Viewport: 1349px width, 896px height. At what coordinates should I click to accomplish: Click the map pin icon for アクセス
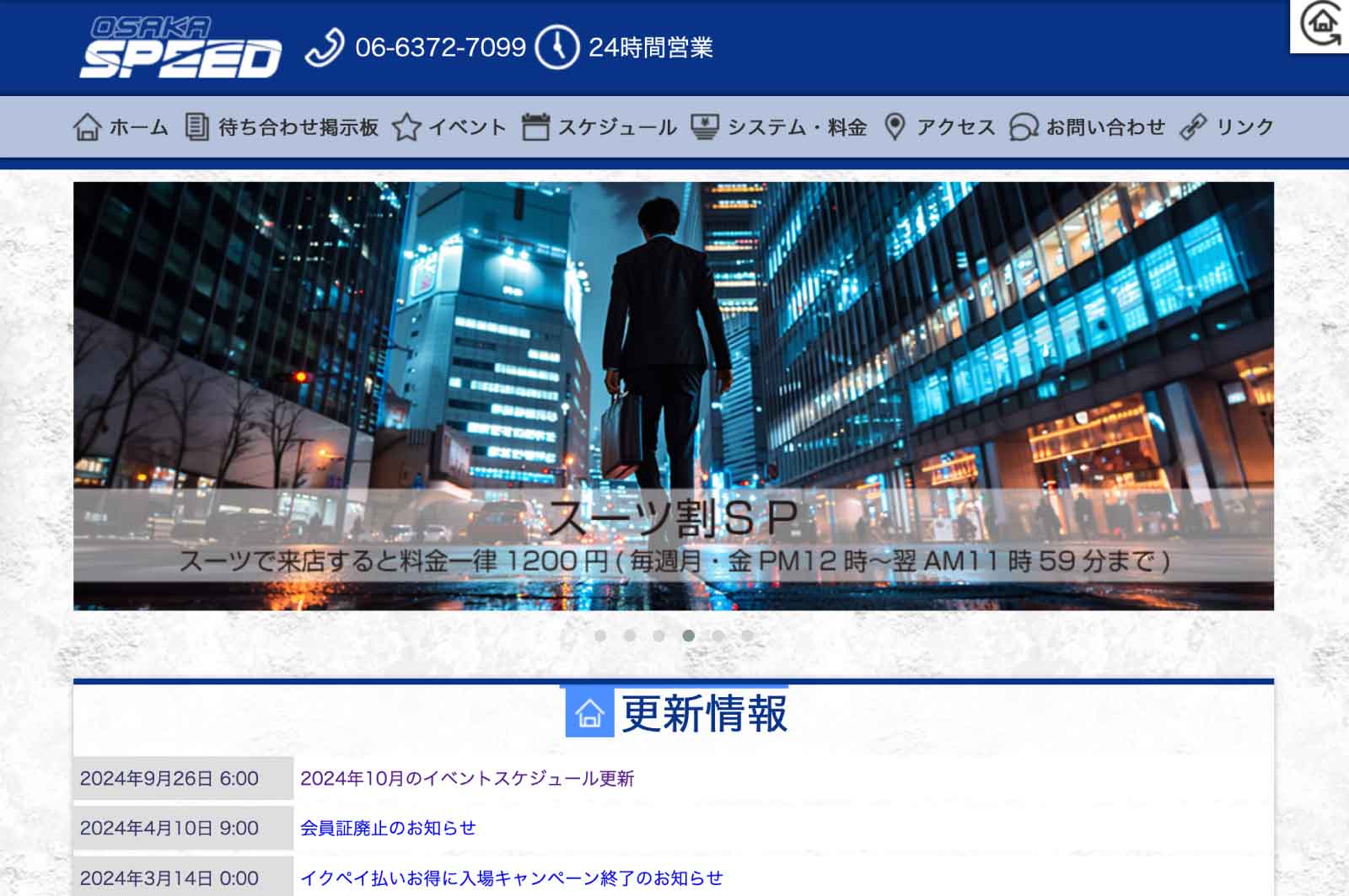point(894,126)
